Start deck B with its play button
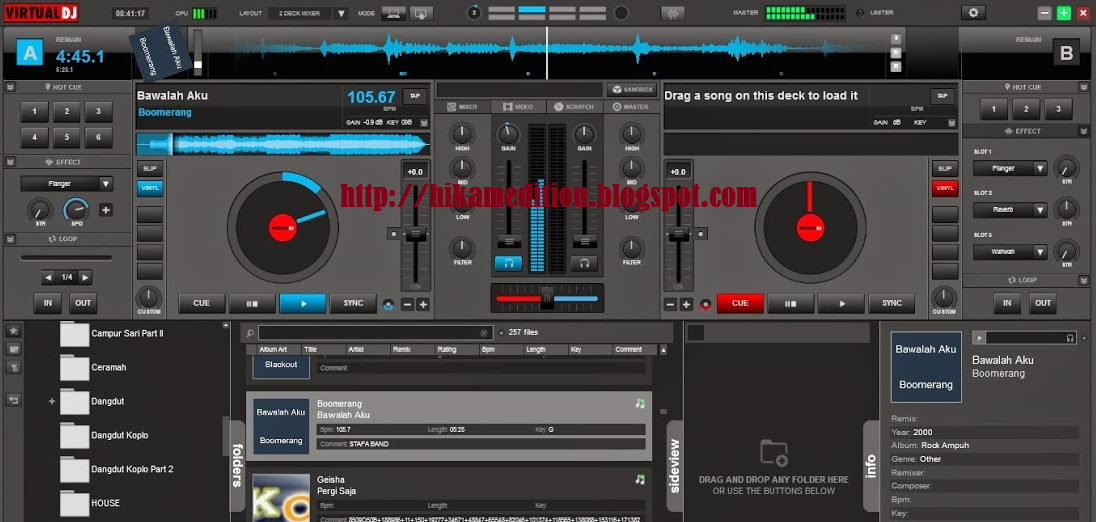This screenshot has height=522, width=1096. pyautogui.click(x=842, y=303)
